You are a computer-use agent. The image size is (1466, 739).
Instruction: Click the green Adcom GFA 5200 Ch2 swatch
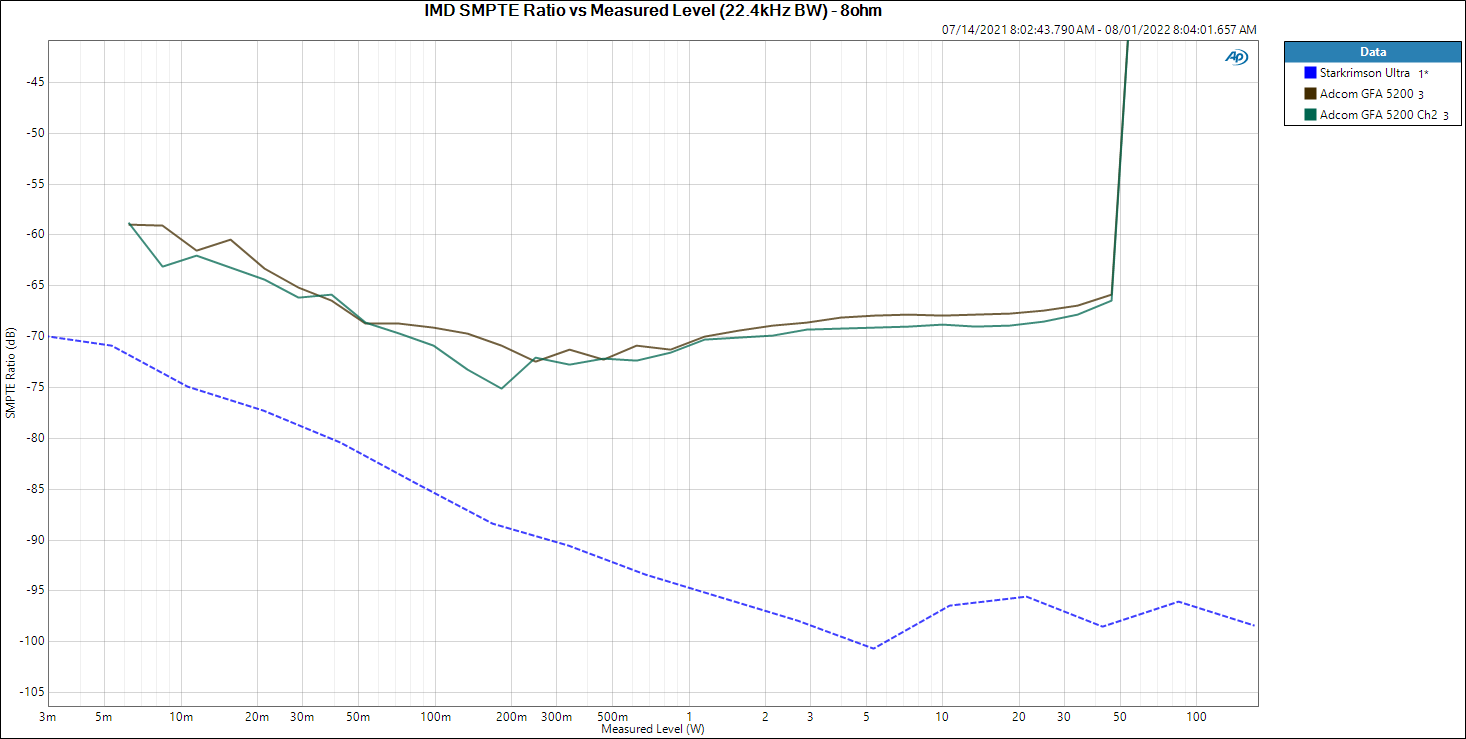coord(1310,115)
